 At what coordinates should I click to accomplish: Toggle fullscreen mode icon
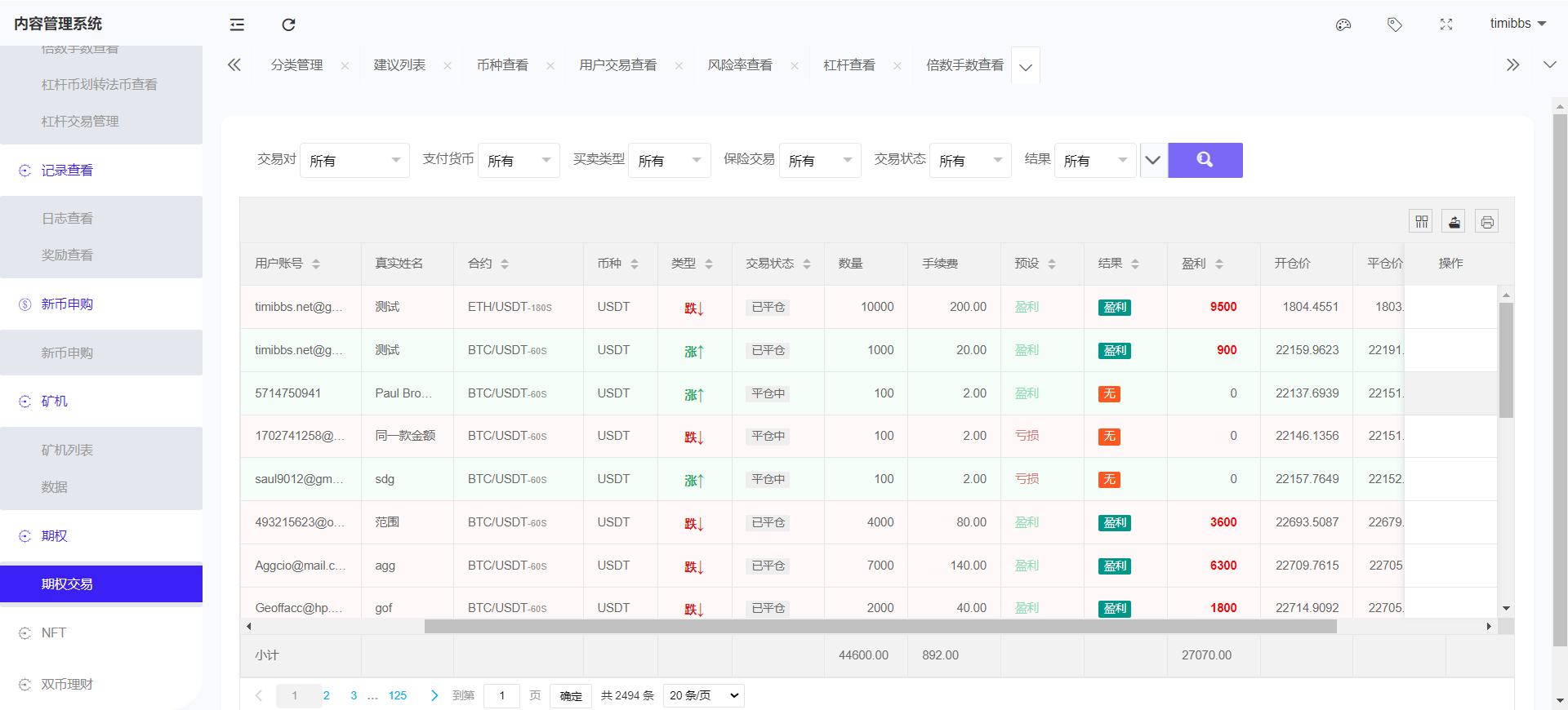coord(1446,24)
